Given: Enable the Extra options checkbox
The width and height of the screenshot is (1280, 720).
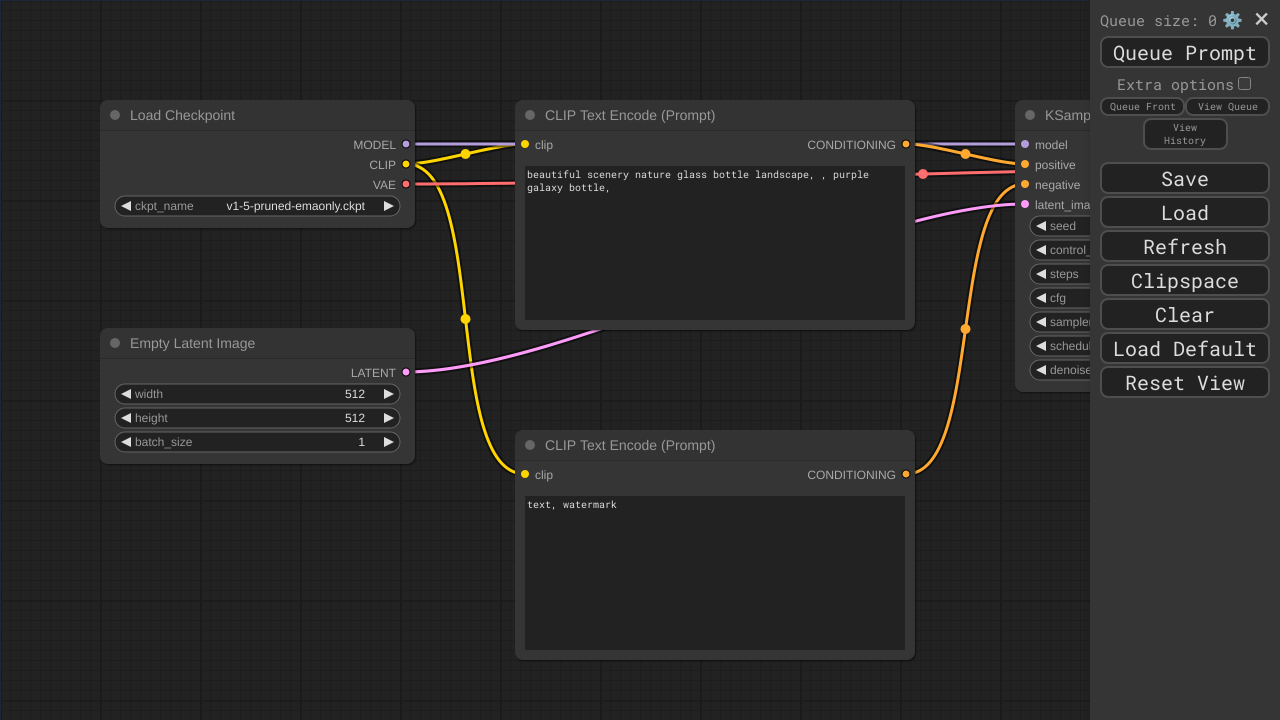Looking at the screenshot, I should pos(1244,84).
